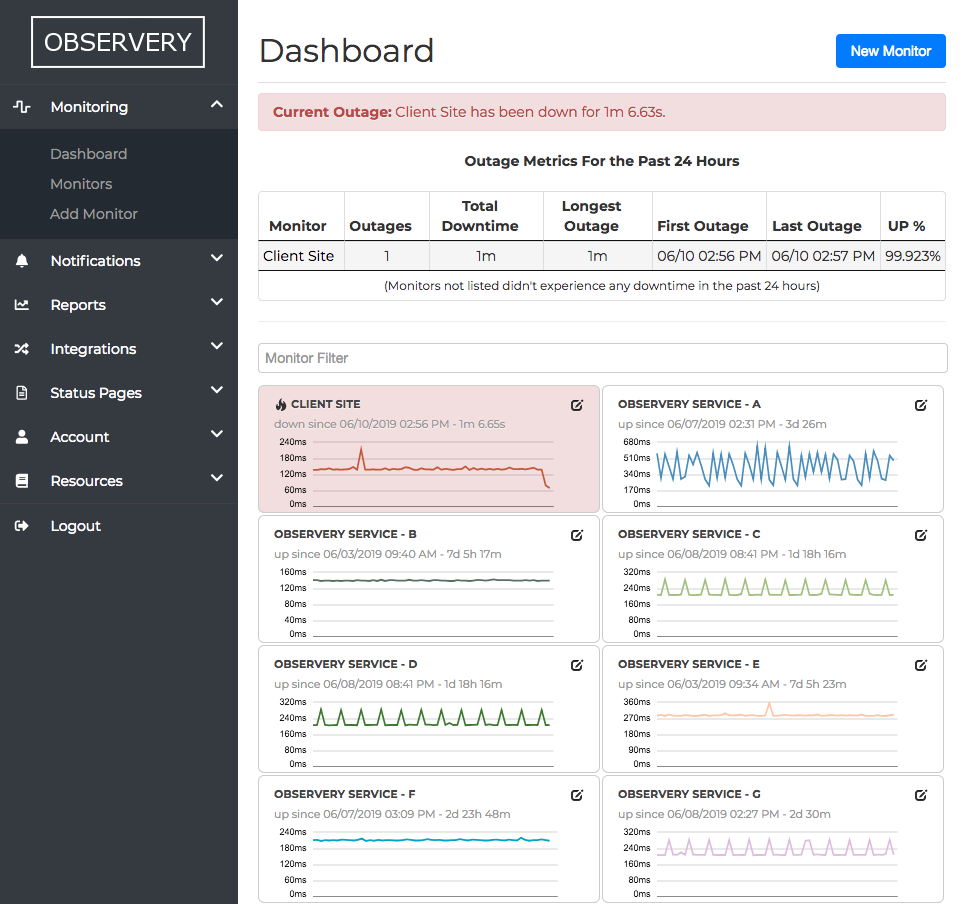Click the Reports chart icon
966x904 pixels.
[22, 304]
